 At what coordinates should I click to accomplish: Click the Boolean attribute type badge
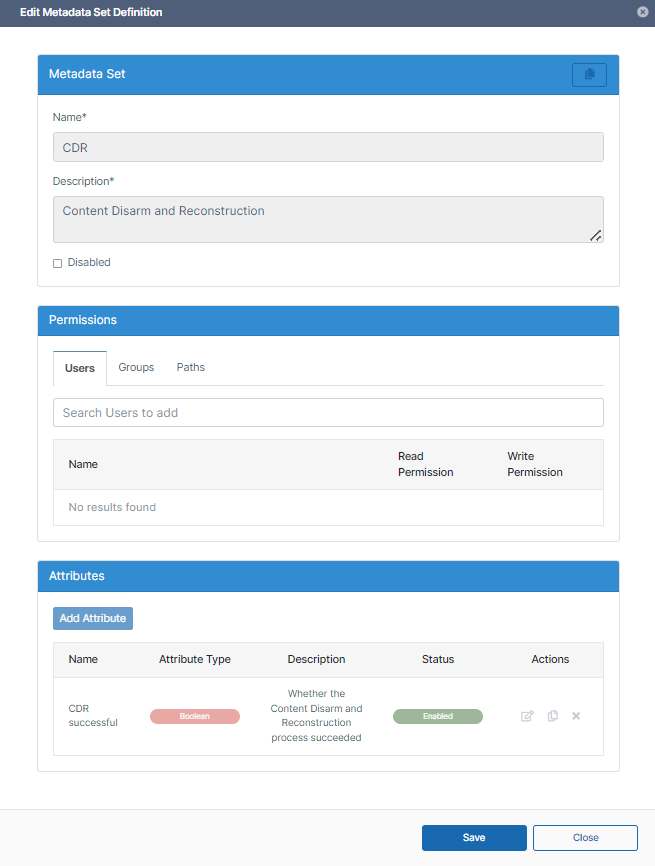tap(195, 716)
